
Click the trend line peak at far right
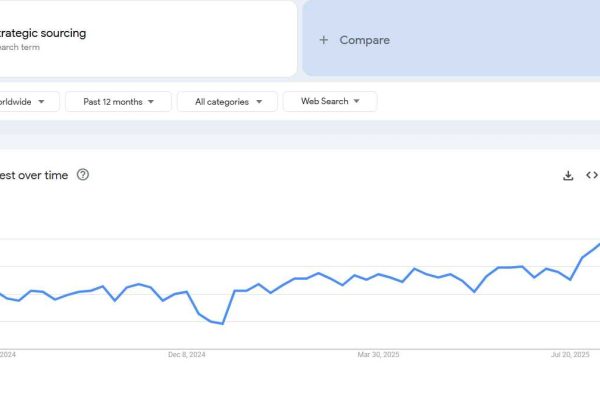(598, 245)
